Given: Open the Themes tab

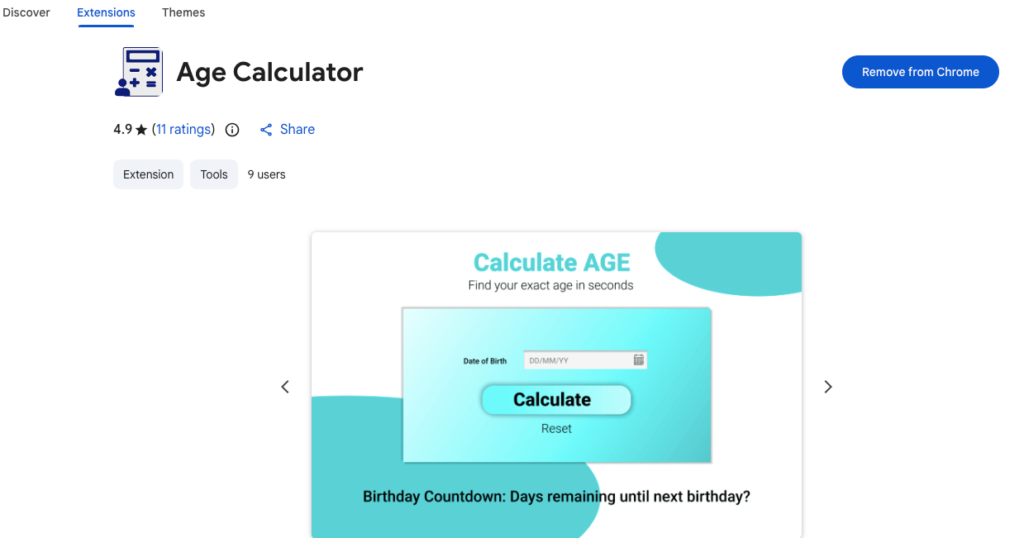Looking at the screenshot, I should pos(183,13).
